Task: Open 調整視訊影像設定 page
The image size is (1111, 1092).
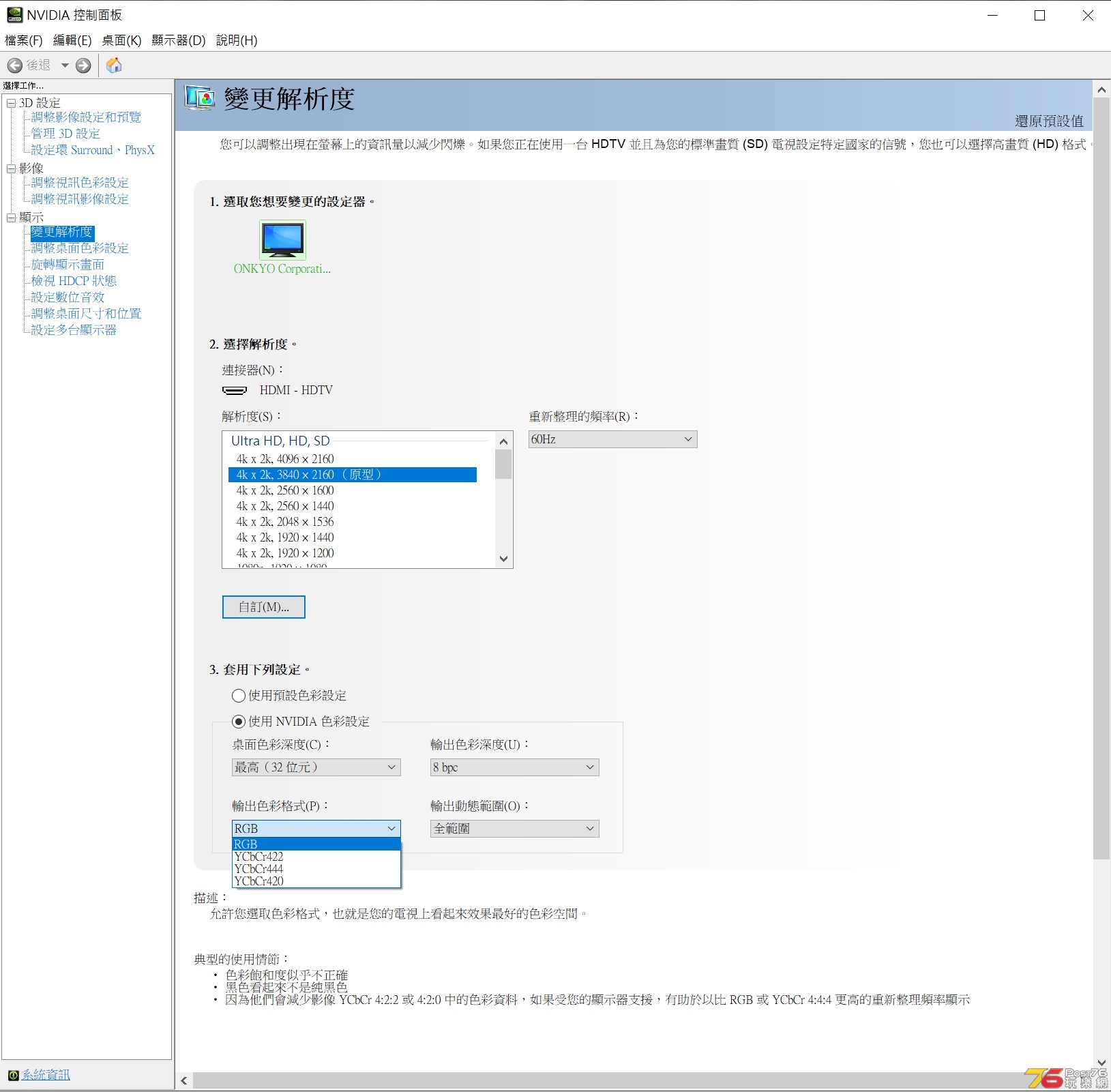Action: (80, 199)
